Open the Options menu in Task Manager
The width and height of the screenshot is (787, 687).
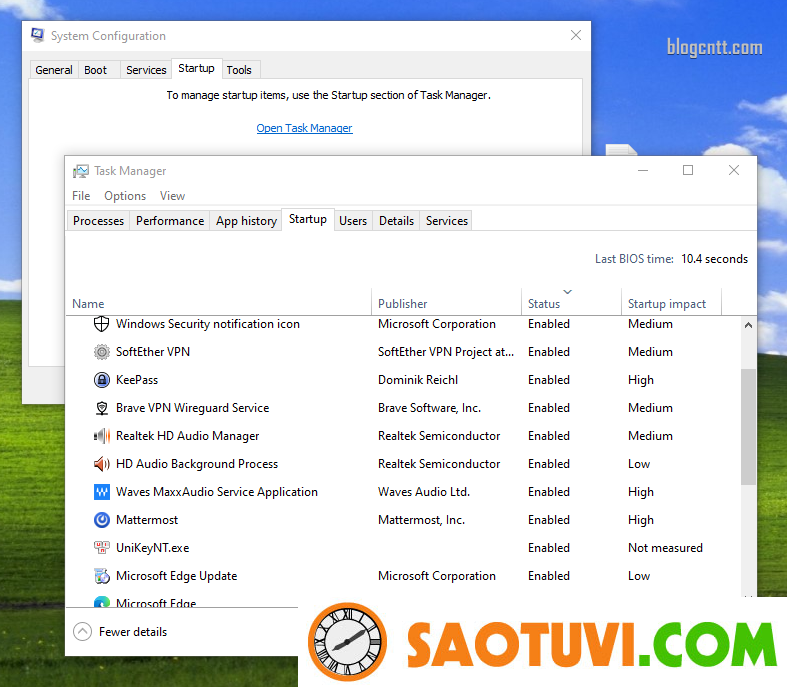point(125,196)
